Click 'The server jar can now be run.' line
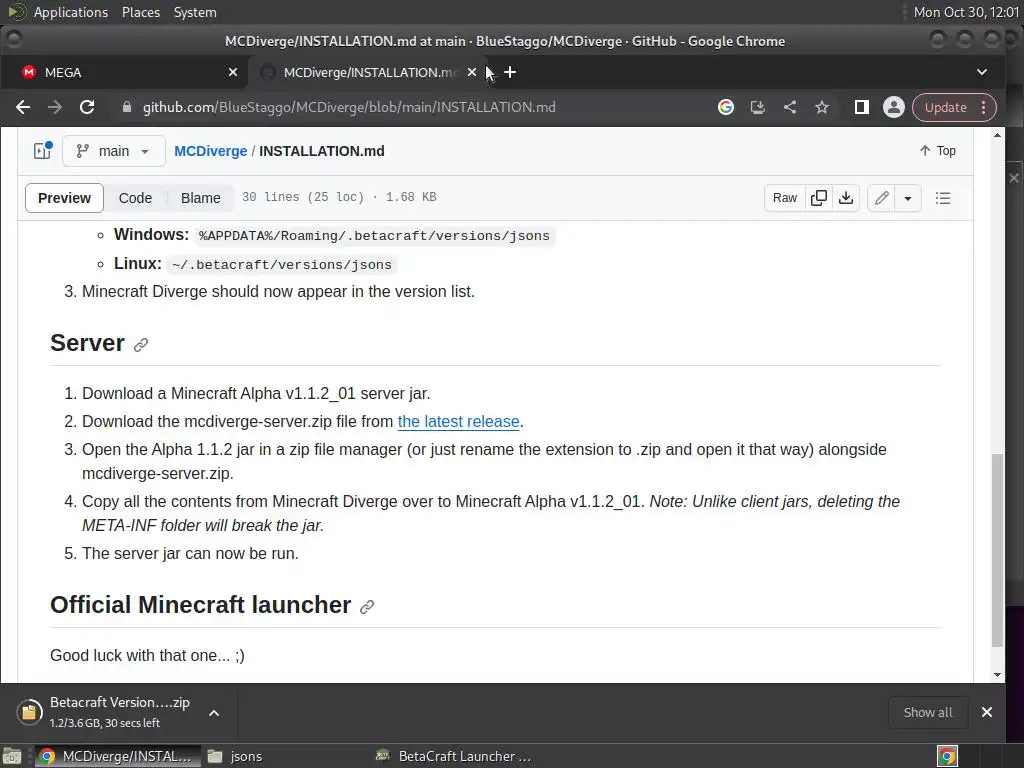The image size is (1024, 768). pyautogui.click(x=190, y=554)
